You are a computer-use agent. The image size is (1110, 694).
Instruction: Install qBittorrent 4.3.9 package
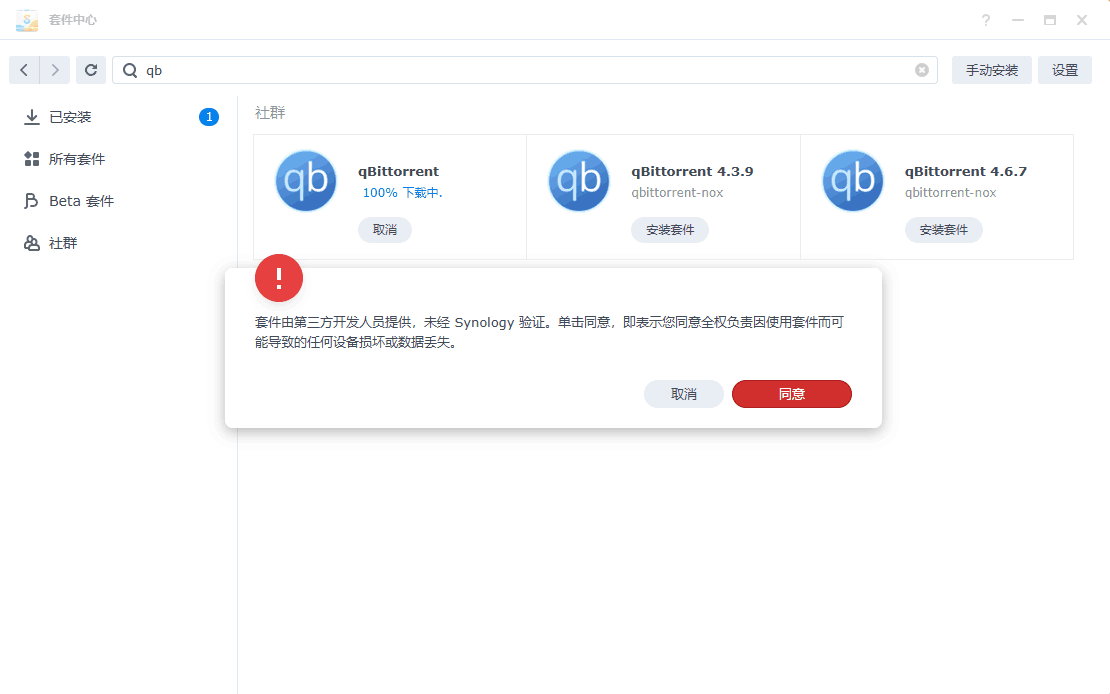click(x=670, y=229)
